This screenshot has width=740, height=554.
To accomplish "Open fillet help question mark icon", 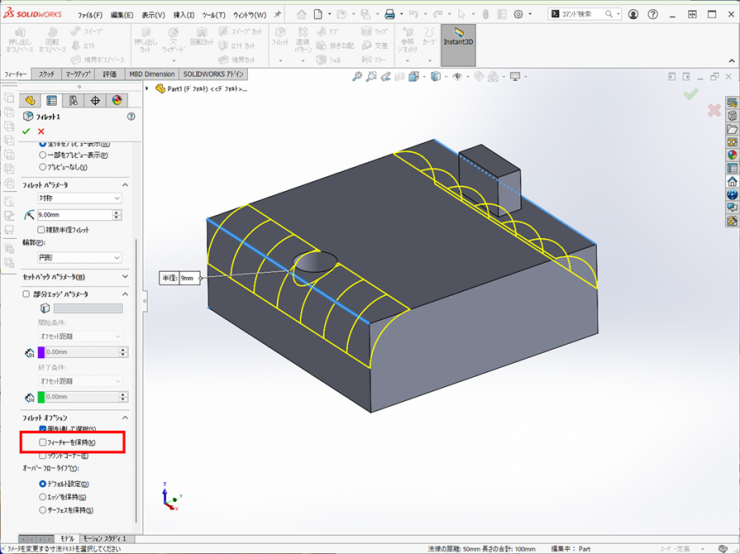I will click(x=131, y=116).
